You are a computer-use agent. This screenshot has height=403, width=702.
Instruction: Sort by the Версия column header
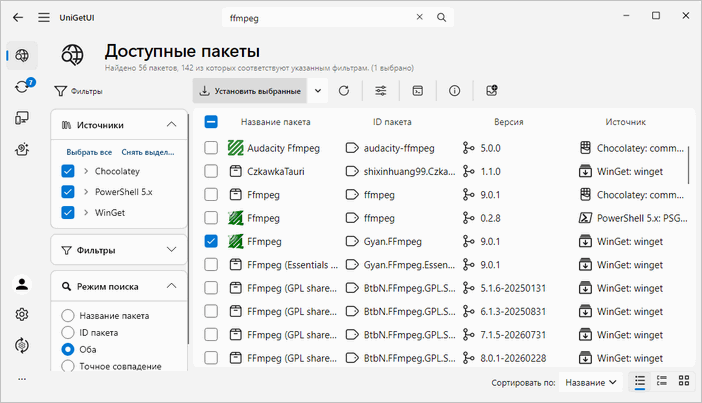tap(509, 122)
